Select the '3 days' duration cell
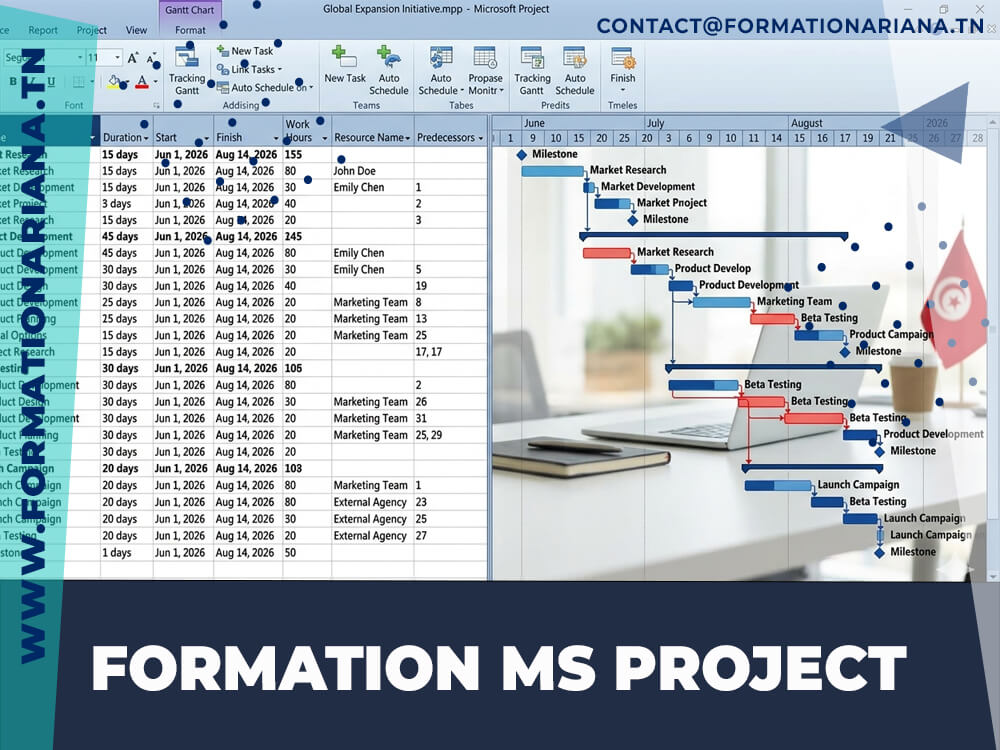Image resolution: width=1000 pixels, height=750 pixels. (127, 203)
